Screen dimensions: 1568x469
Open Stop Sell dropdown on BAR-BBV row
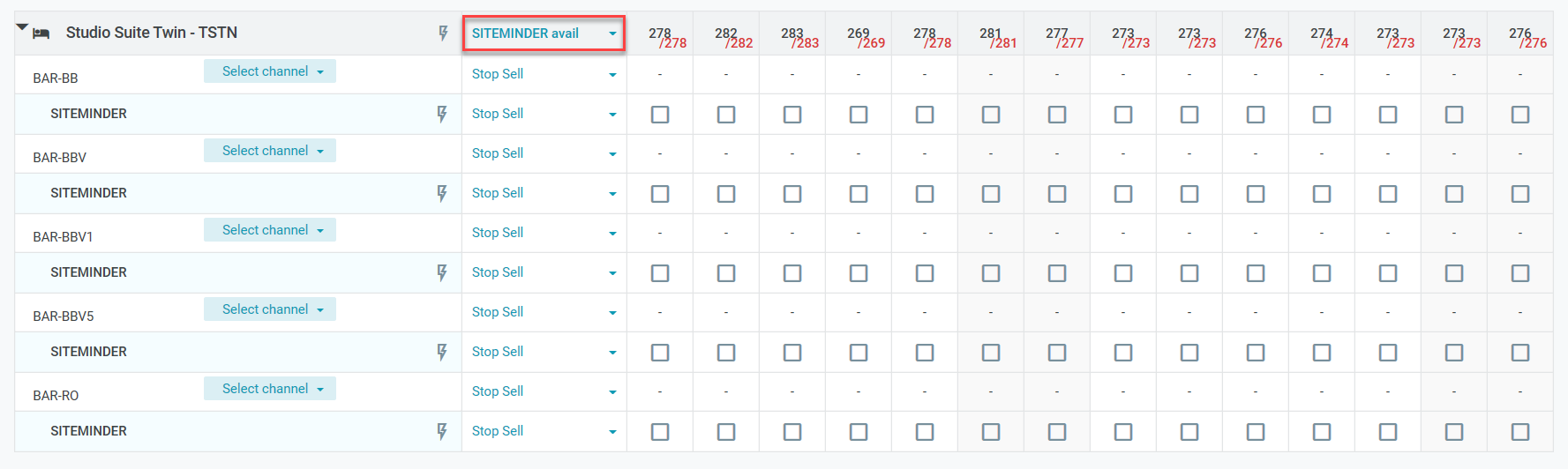click(x=544, y=153)
